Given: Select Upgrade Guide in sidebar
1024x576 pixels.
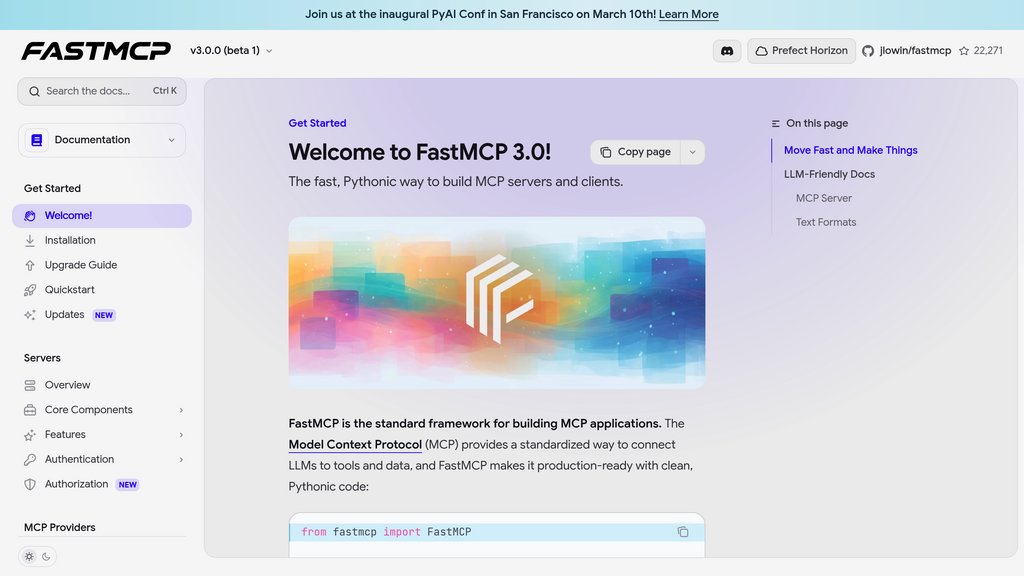Looking at the screenshot, I should click(x=81, y=266).
